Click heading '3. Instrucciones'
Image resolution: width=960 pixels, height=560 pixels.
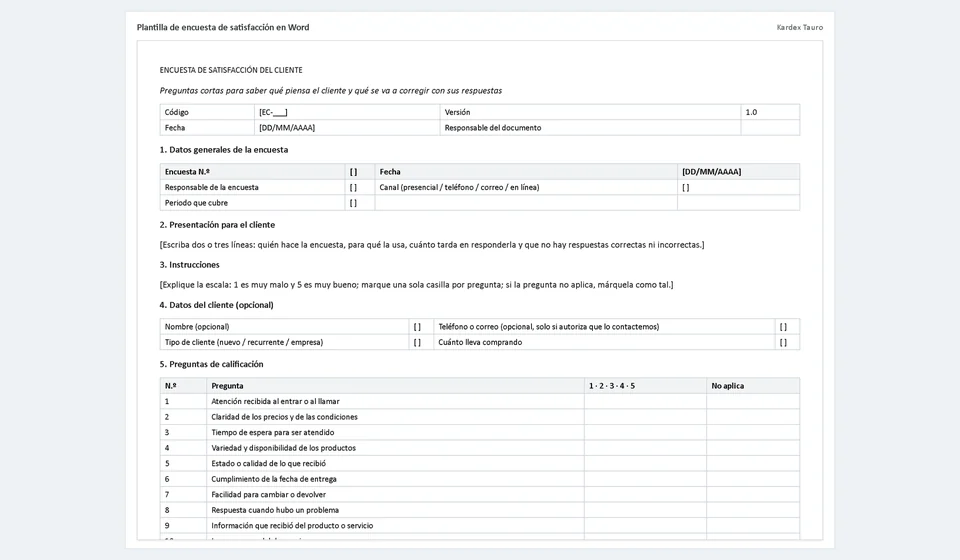point(189,265)
